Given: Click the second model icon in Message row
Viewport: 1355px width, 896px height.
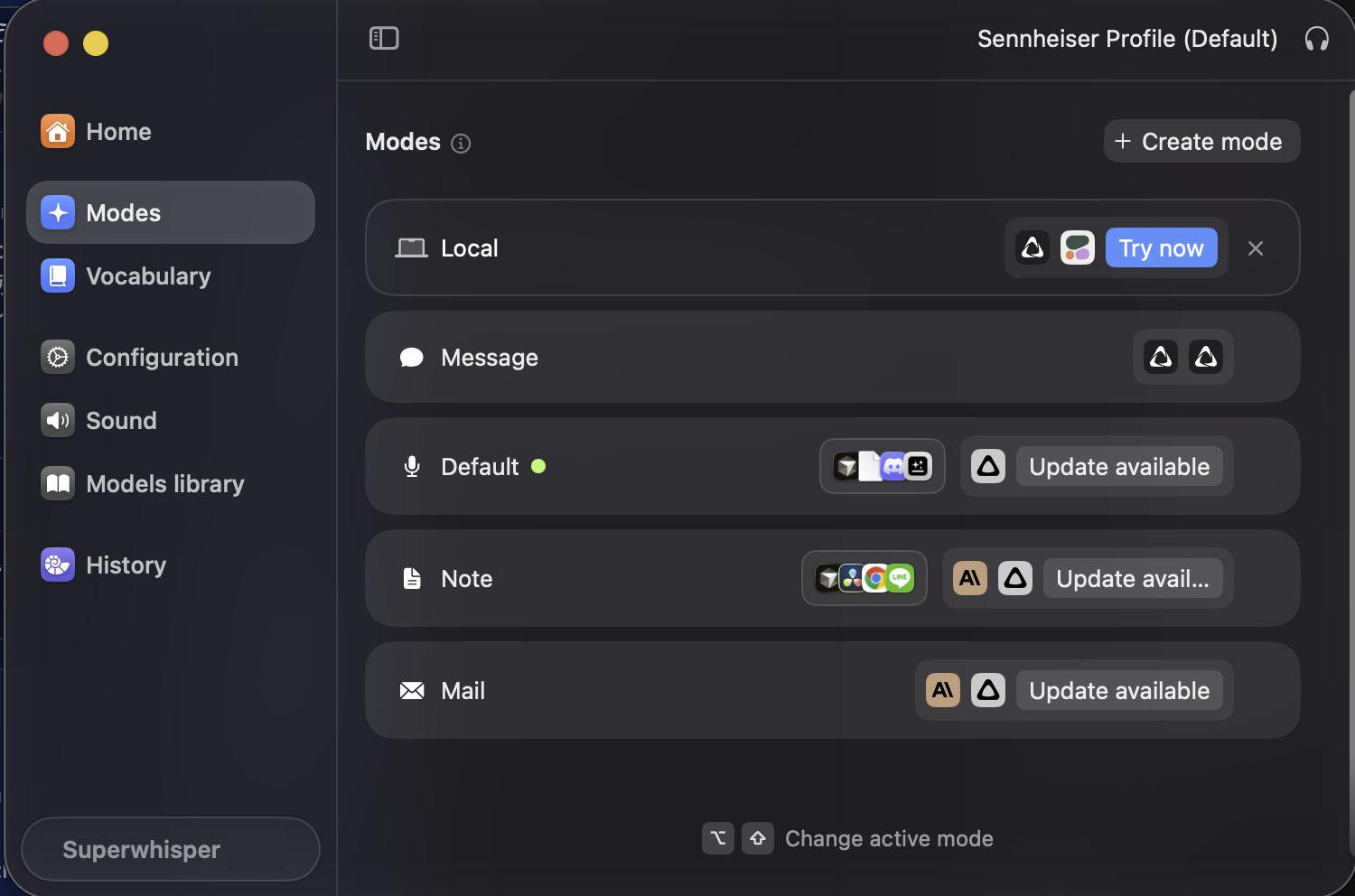Looking at the screenshot, I should click(x=1206, y=357).
